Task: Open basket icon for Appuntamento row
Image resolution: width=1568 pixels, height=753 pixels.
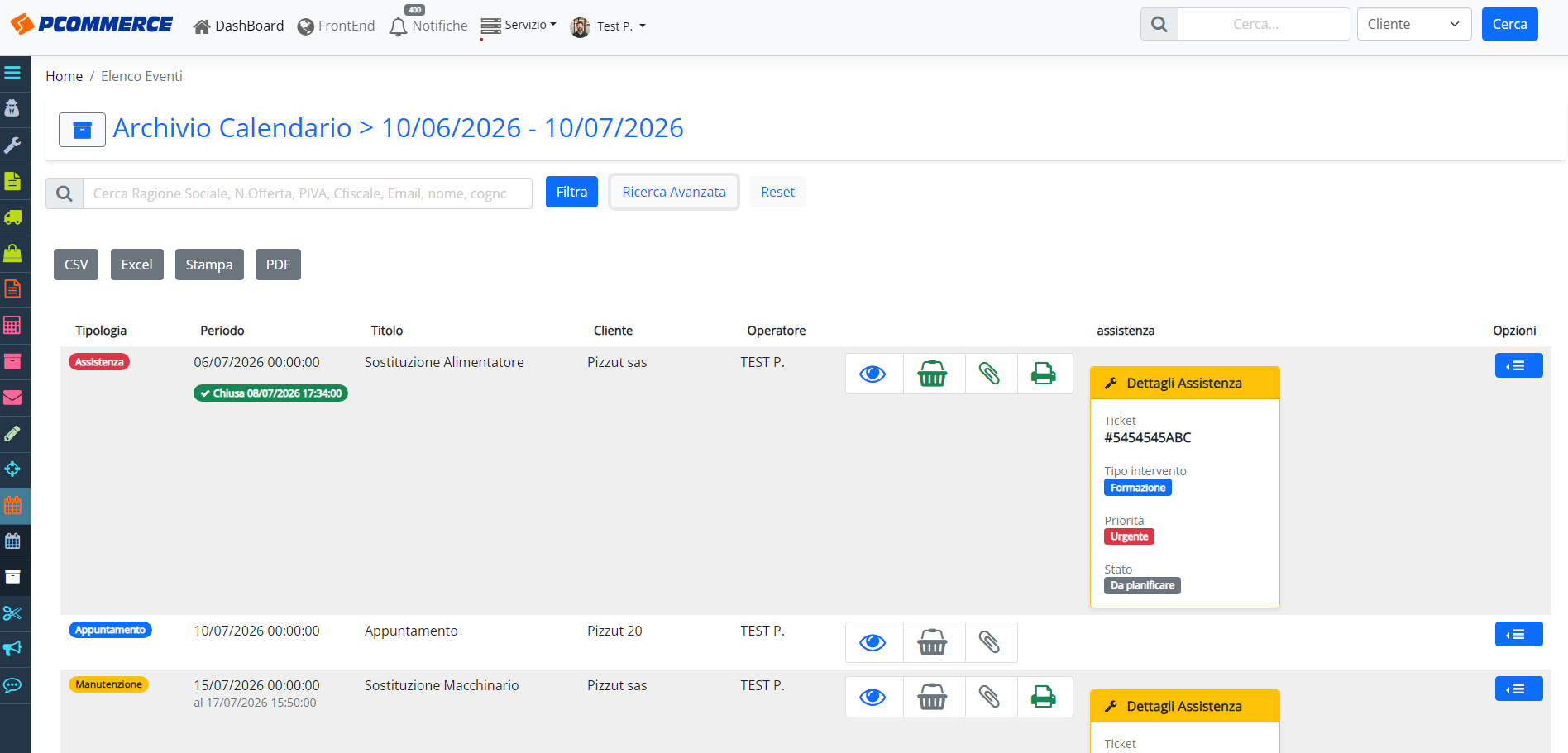Action: coord(933,642)
